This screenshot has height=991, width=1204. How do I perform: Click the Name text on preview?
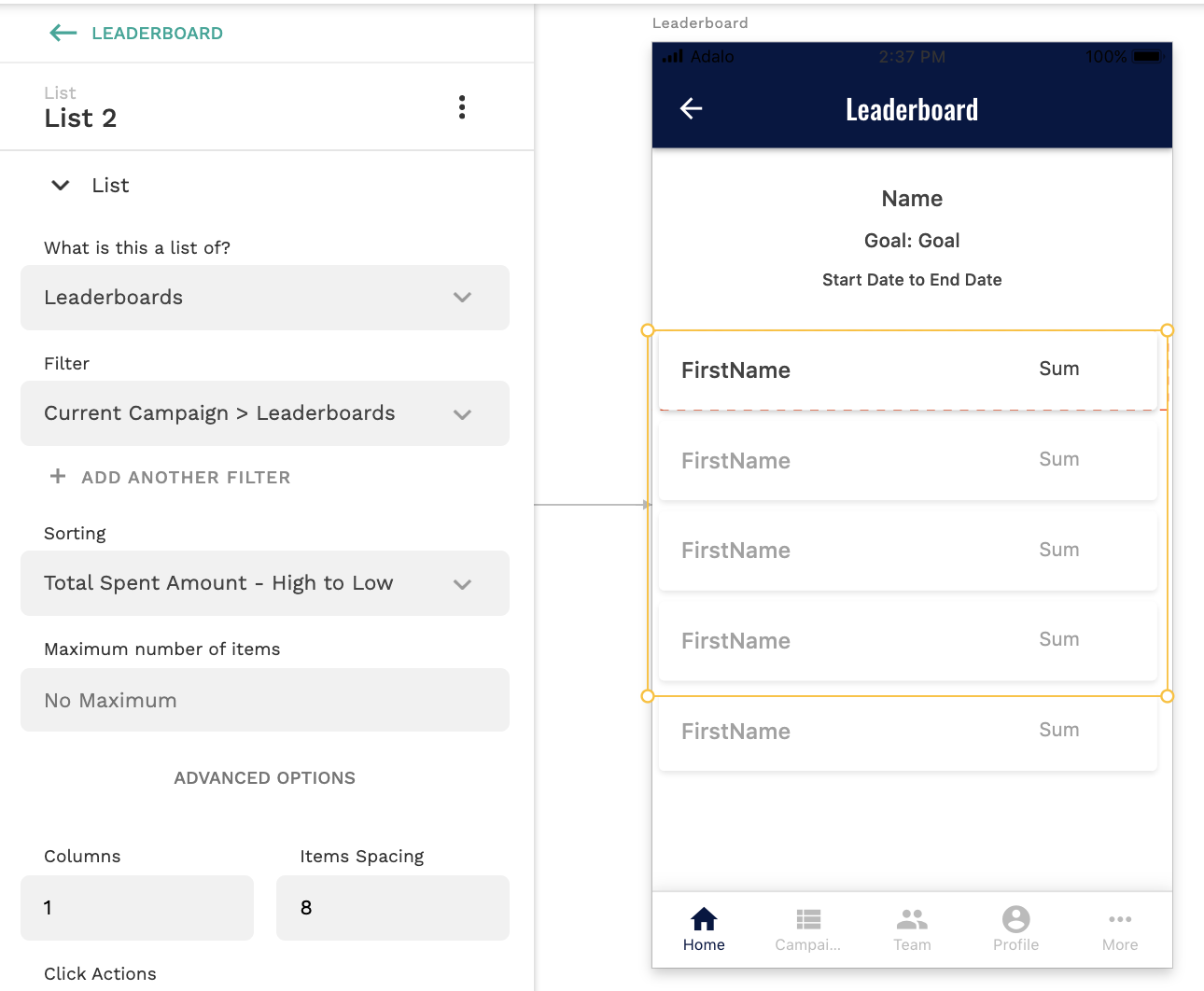pos(912,199)
